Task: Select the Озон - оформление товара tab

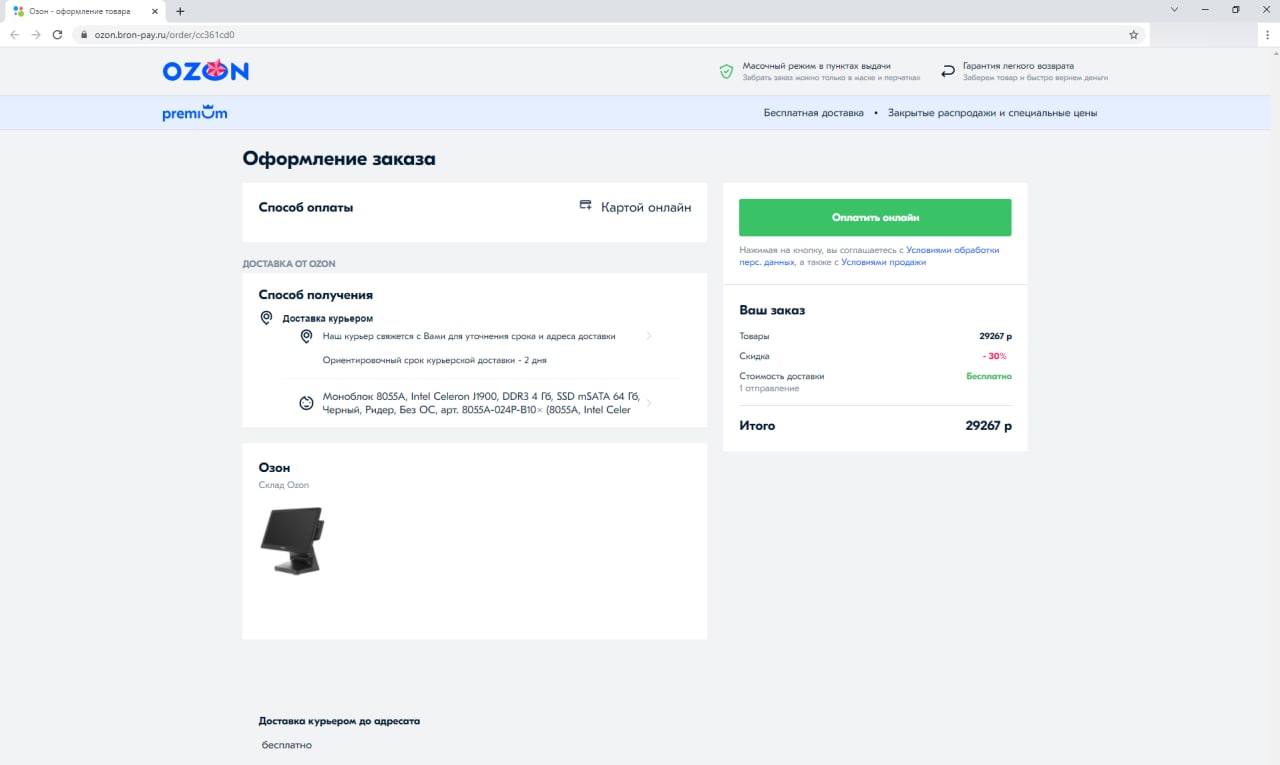Action: (x=80, y=11)
